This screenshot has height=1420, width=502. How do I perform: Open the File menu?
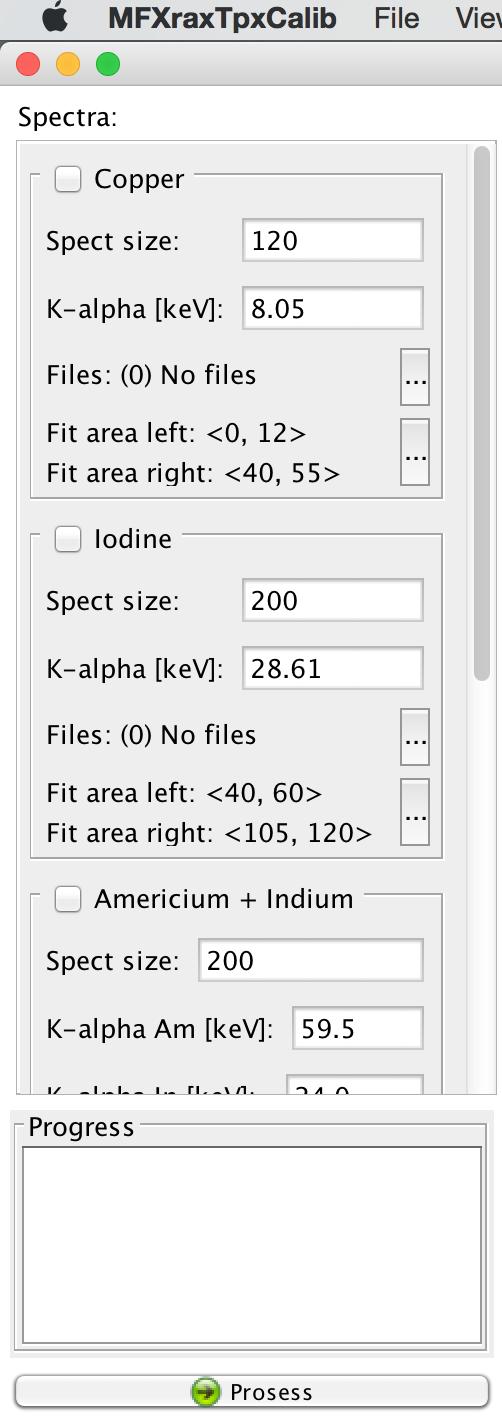[x=396, y=17]
